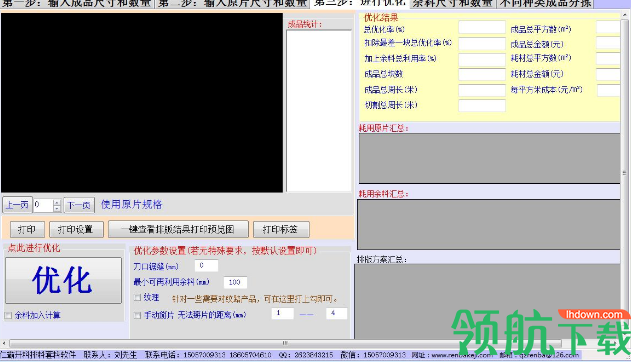
Task: Click the 使用原片规格 label
Action: click(131, 205)
